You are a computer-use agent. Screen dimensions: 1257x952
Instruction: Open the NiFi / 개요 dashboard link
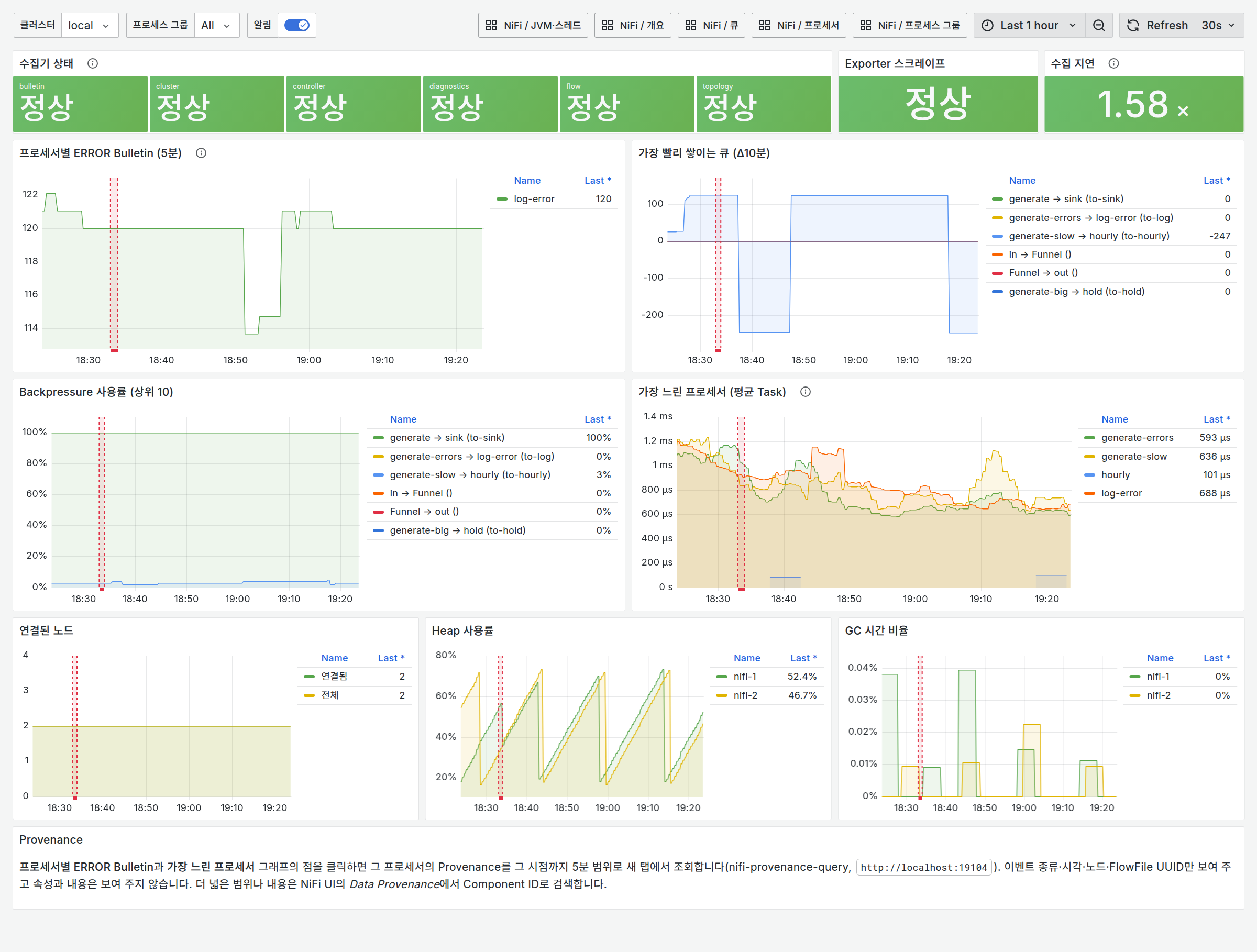(x=633, y=25)
